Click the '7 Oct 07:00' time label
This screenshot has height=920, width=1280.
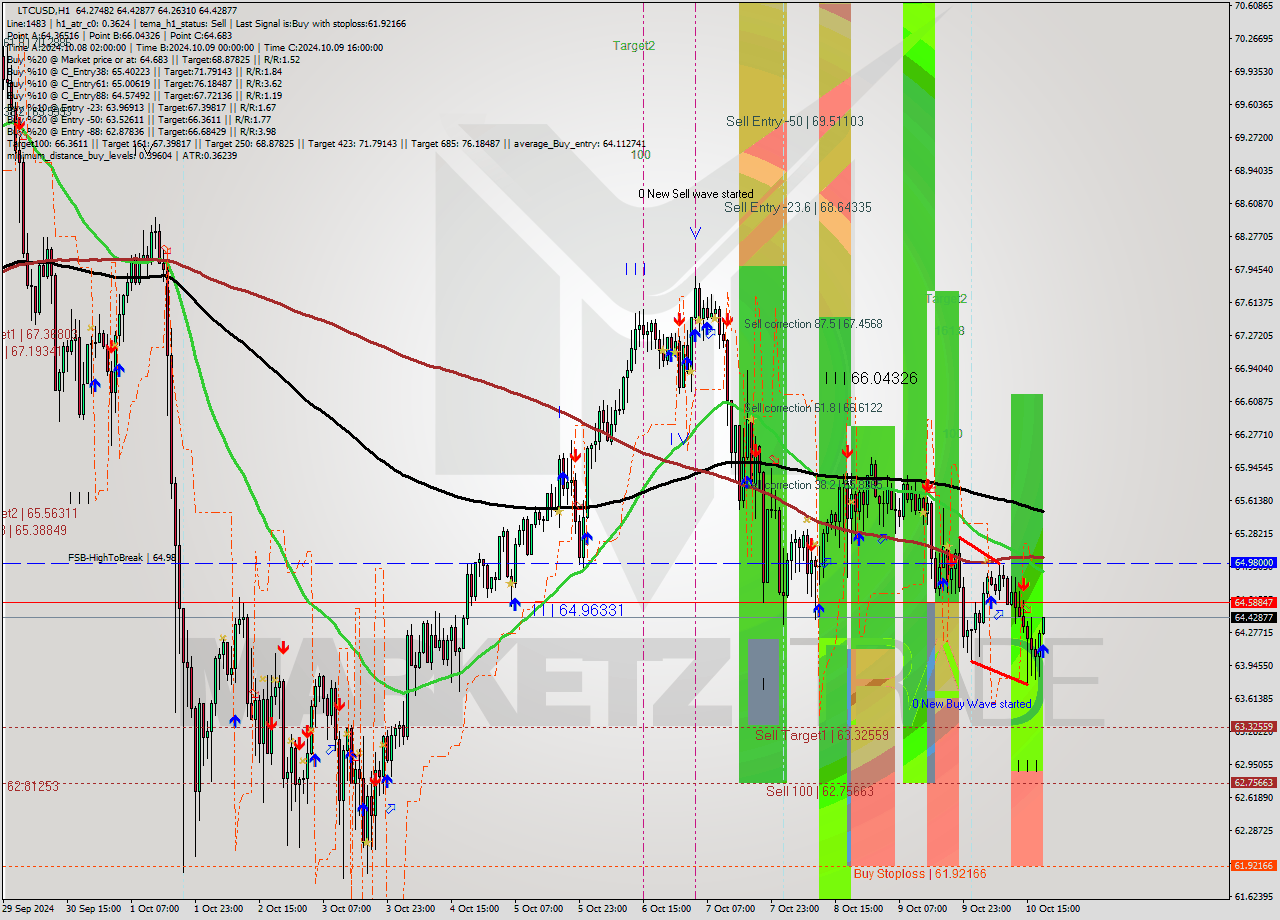click(733, 909)
